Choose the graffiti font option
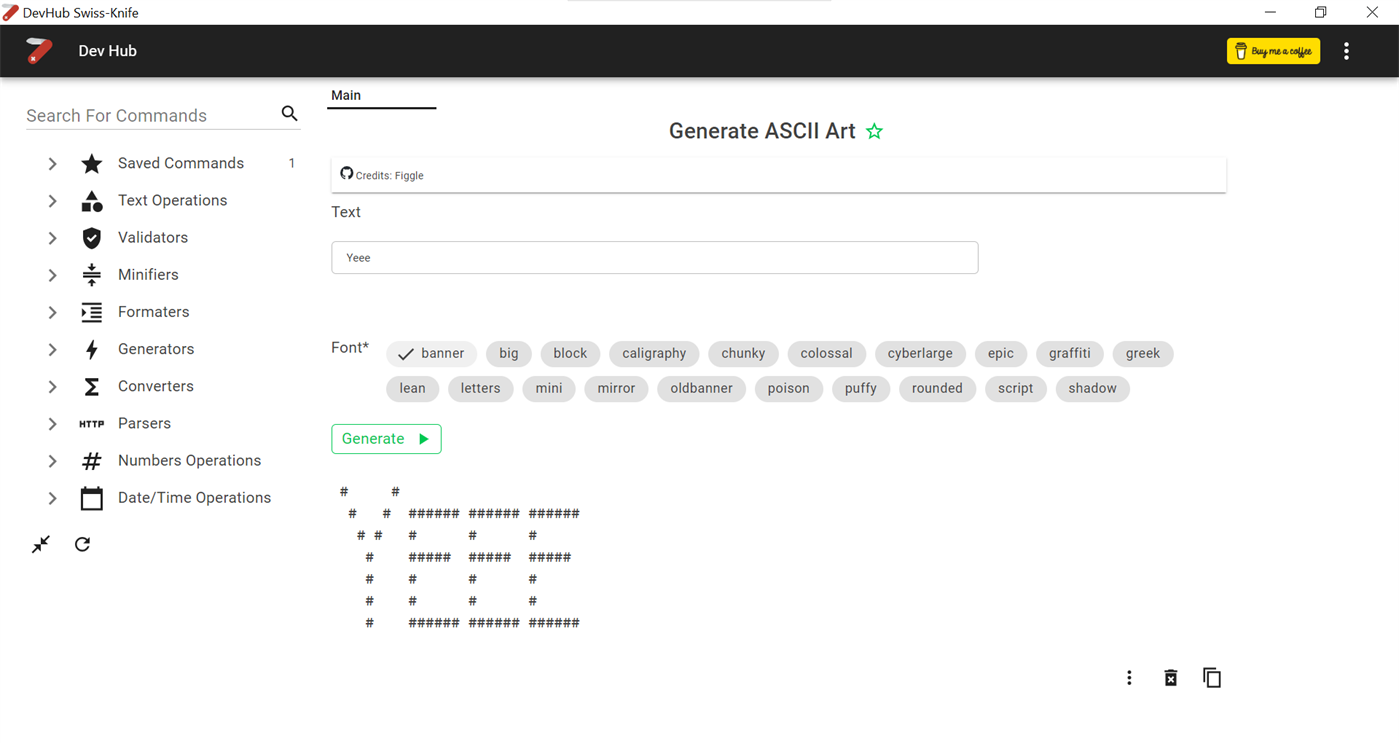Image resolution: width=1399 pixels, height=743 pixels. (1069, 353)
